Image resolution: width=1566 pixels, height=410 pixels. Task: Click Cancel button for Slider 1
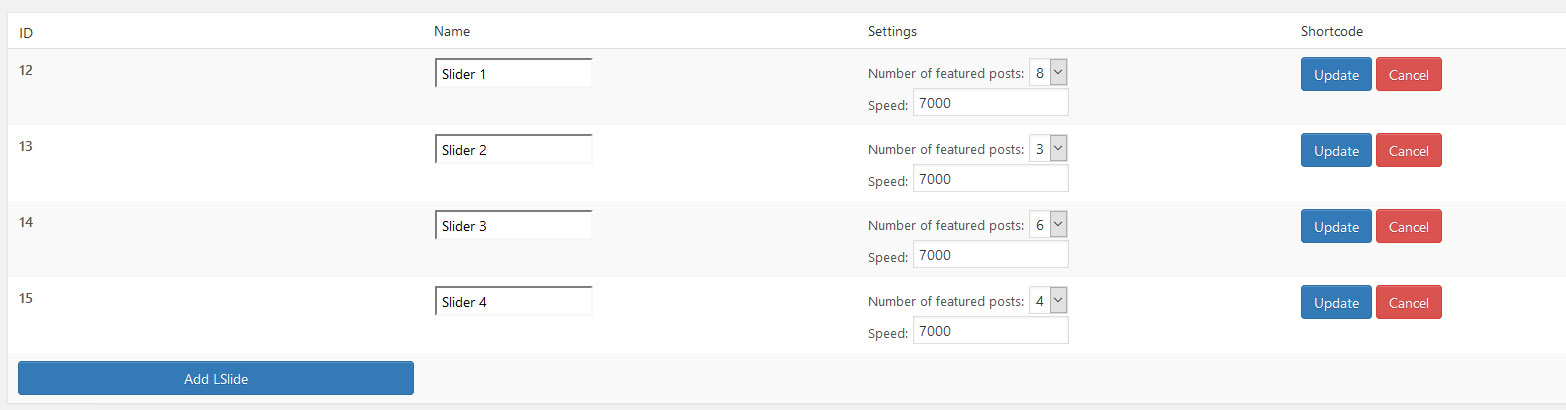[1408, 74]
